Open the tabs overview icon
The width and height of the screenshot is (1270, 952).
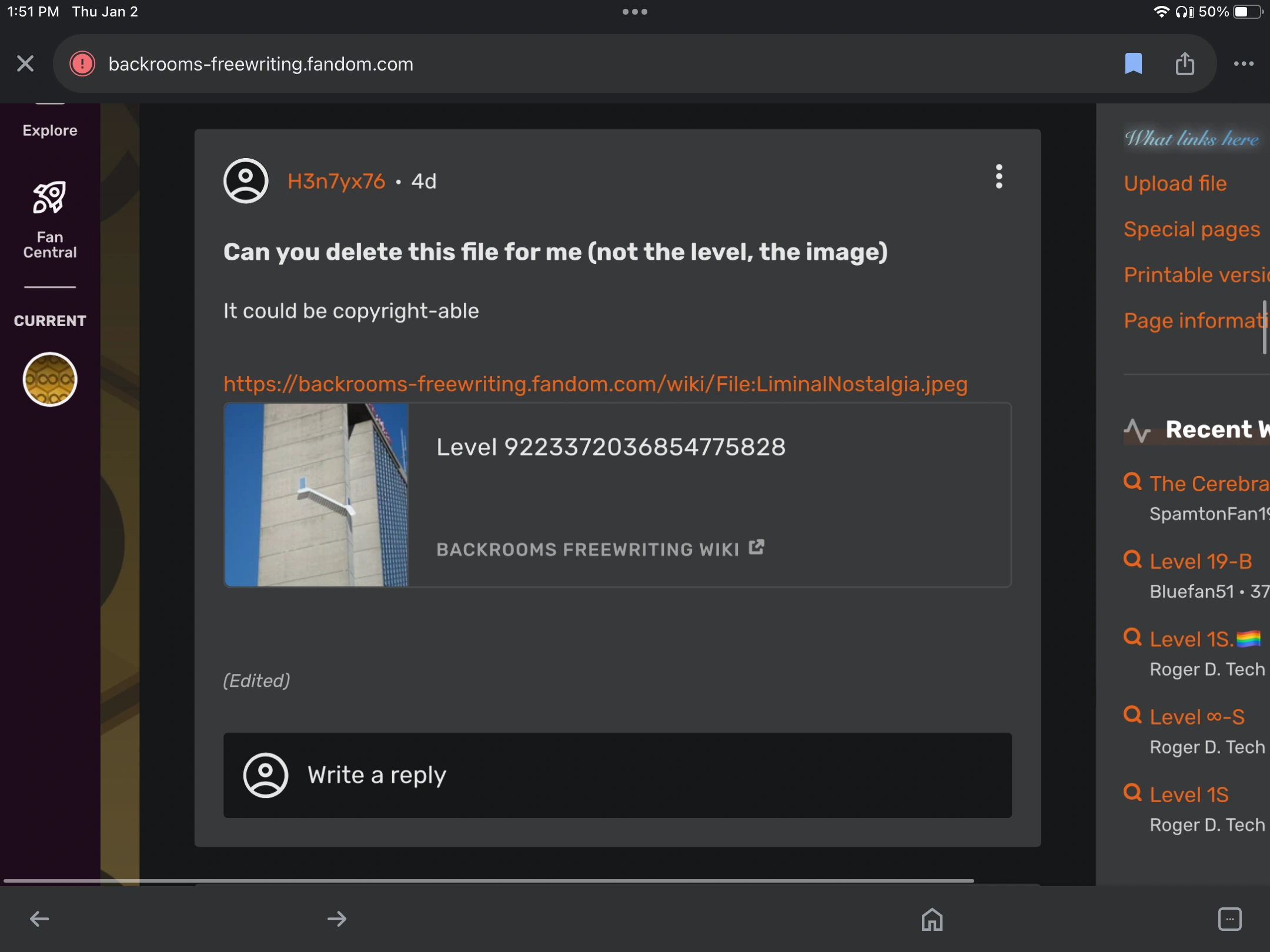1229,919
